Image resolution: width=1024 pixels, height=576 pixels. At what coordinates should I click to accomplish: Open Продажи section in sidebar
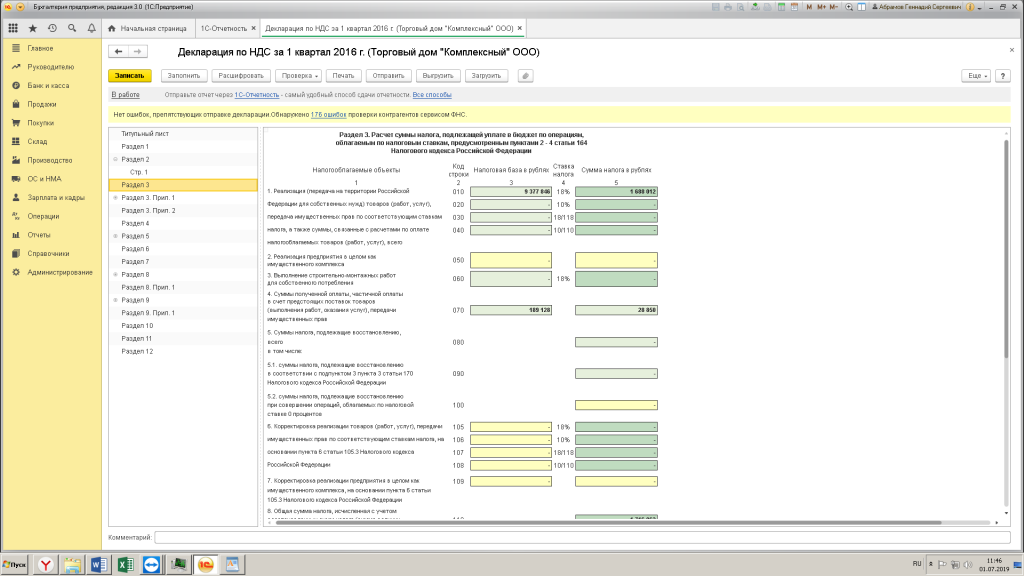(42, 104)
